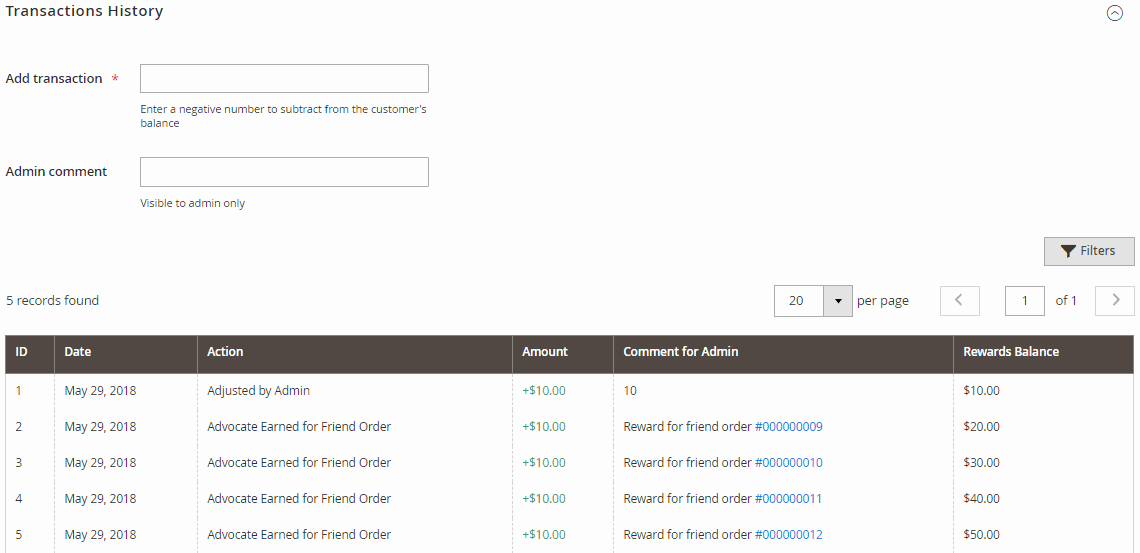Viewport: 1140px width, 553px height.
Task: Open friend order #000000011 link
Action: point(788,498)
